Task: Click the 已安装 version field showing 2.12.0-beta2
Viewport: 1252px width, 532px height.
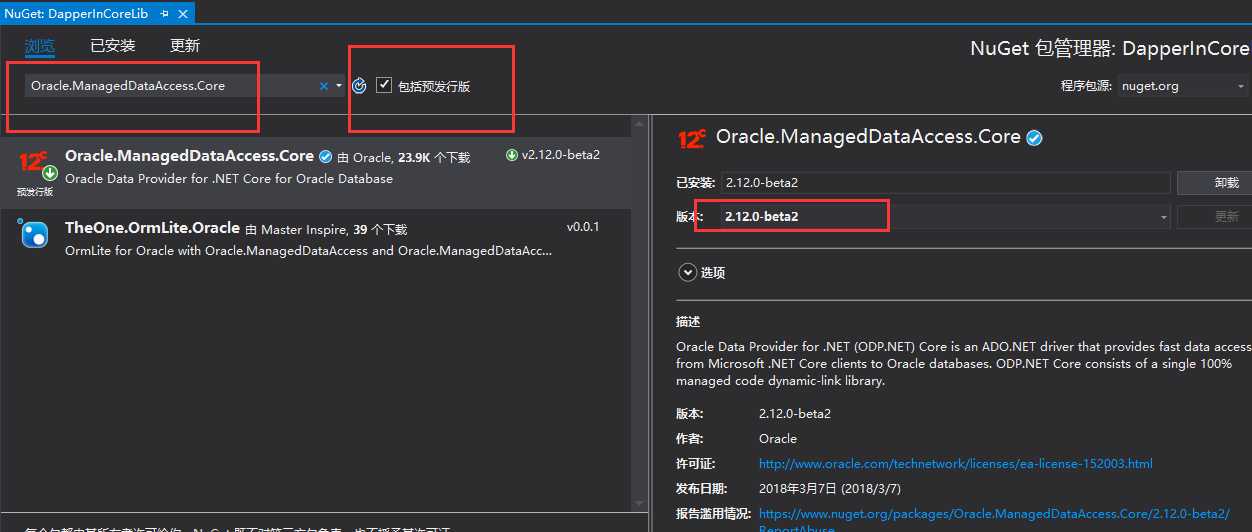Action: 945,183
